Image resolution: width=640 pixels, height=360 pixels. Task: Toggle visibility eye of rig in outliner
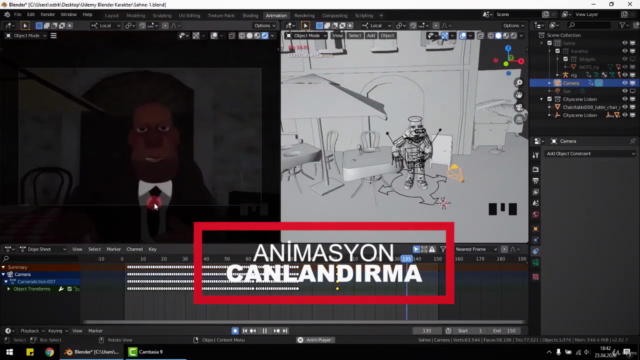[624, 75]
